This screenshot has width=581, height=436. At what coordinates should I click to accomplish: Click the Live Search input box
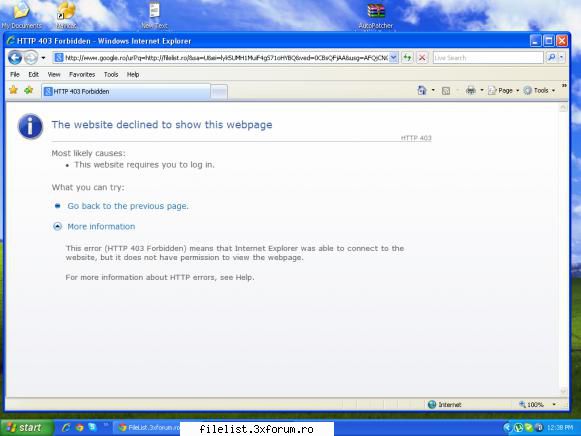(x=488, y=58)
